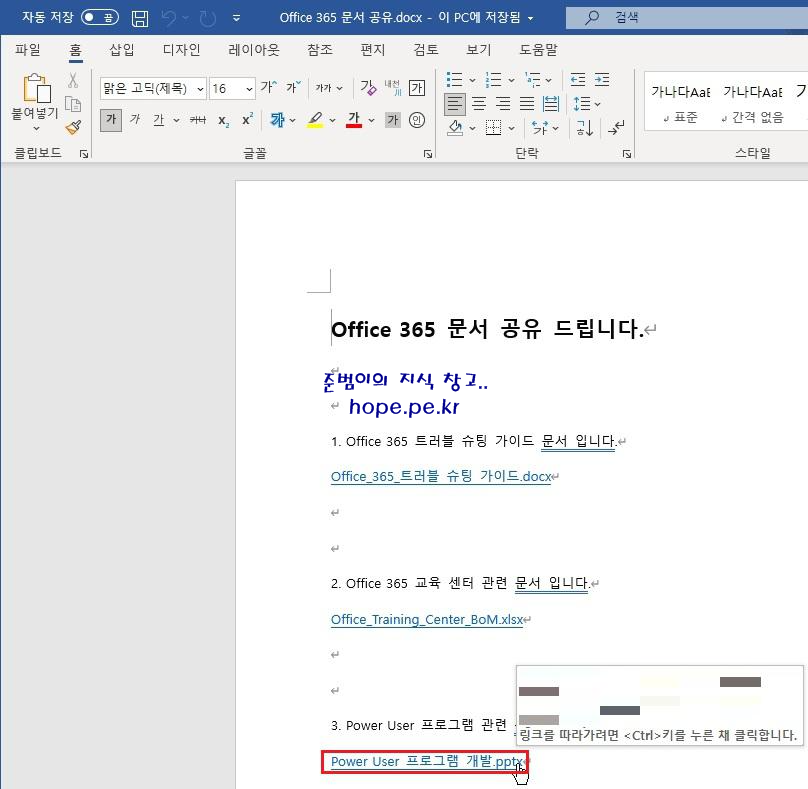
Task: Click the character border (가) icon
Action: point(417,88)
